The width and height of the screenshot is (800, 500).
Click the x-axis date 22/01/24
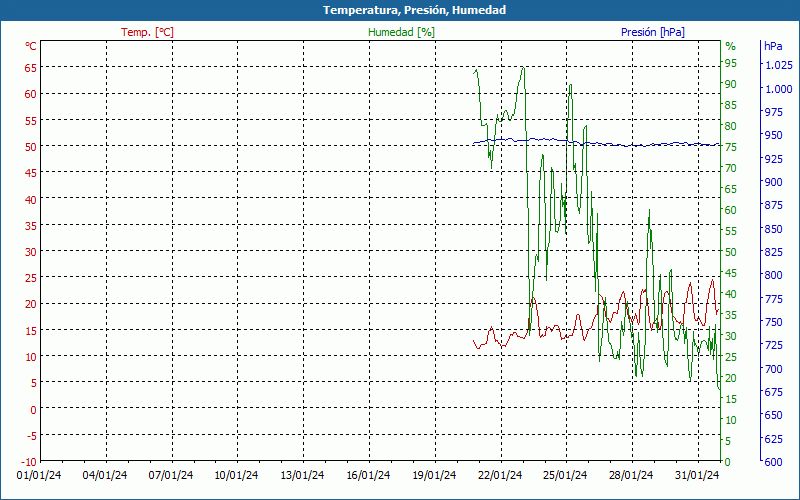[499, 476]
